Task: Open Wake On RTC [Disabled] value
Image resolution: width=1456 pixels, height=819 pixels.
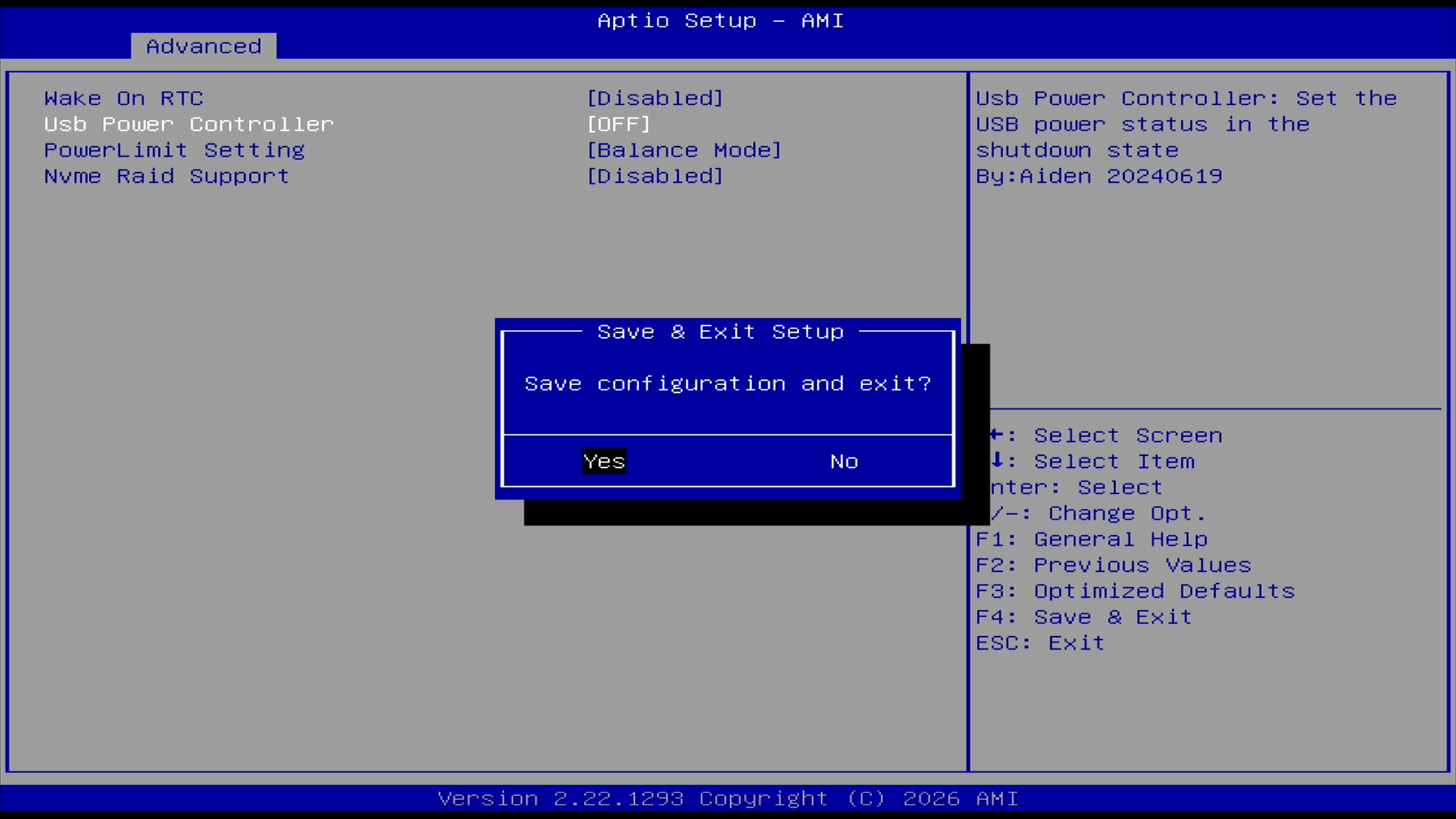Action: 655,99
